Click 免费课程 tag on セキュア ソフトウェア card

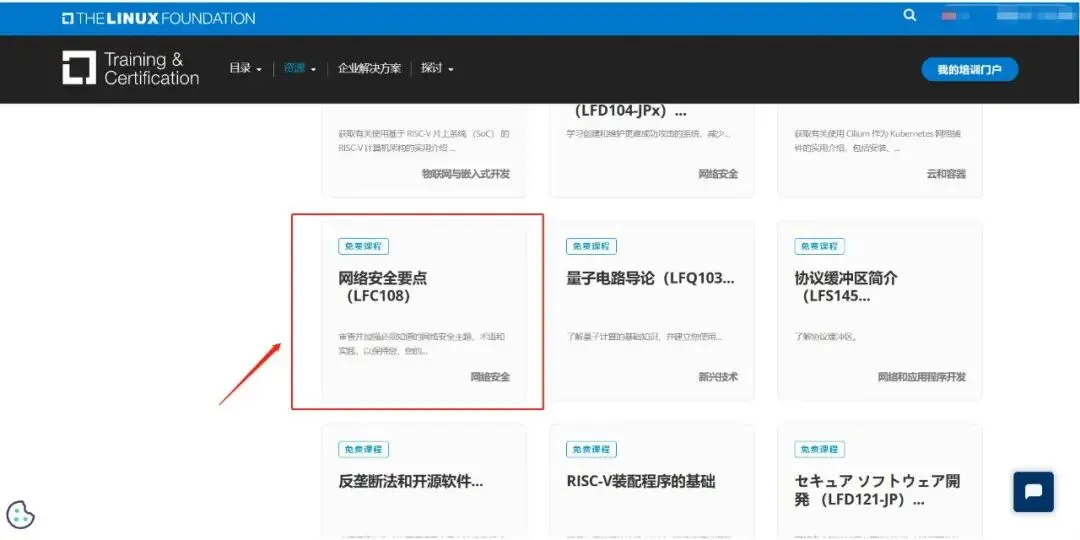pyautogui.click(x=820, y=449)
